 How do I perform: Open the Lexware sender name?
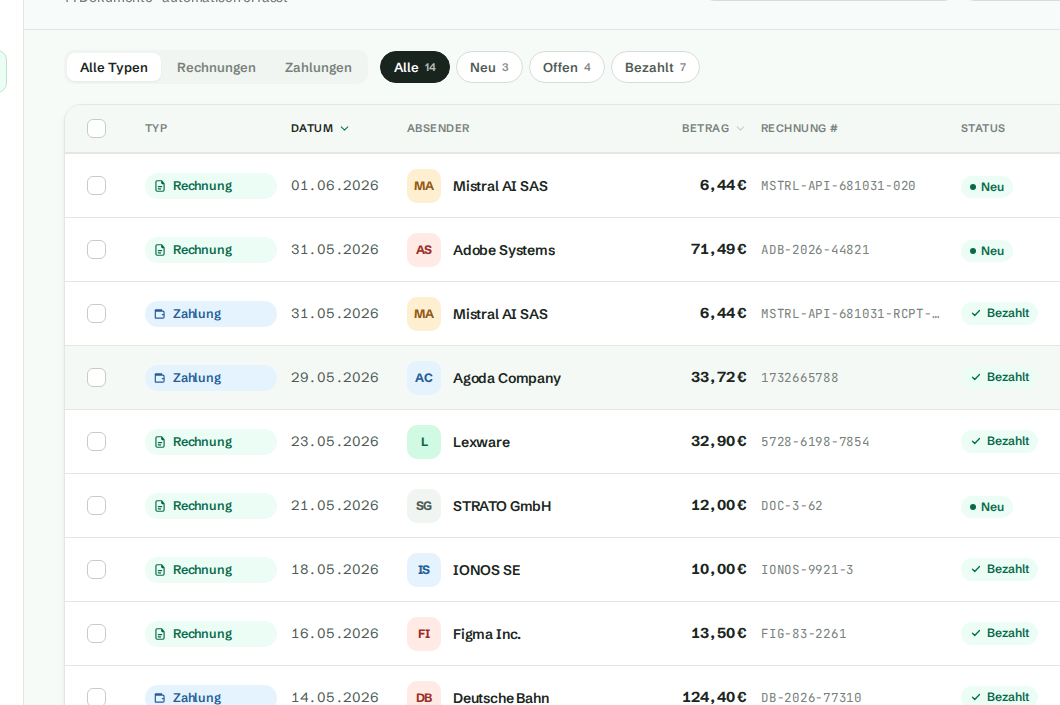(481, 442)
